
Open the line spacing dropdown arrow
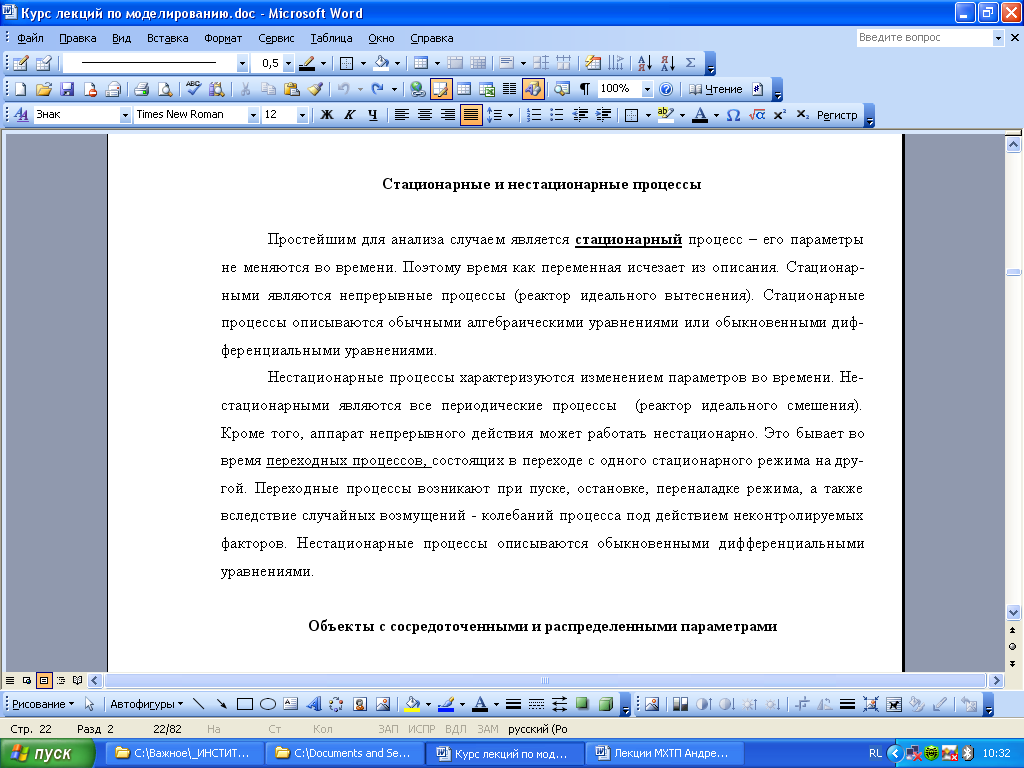coord(510,116)
